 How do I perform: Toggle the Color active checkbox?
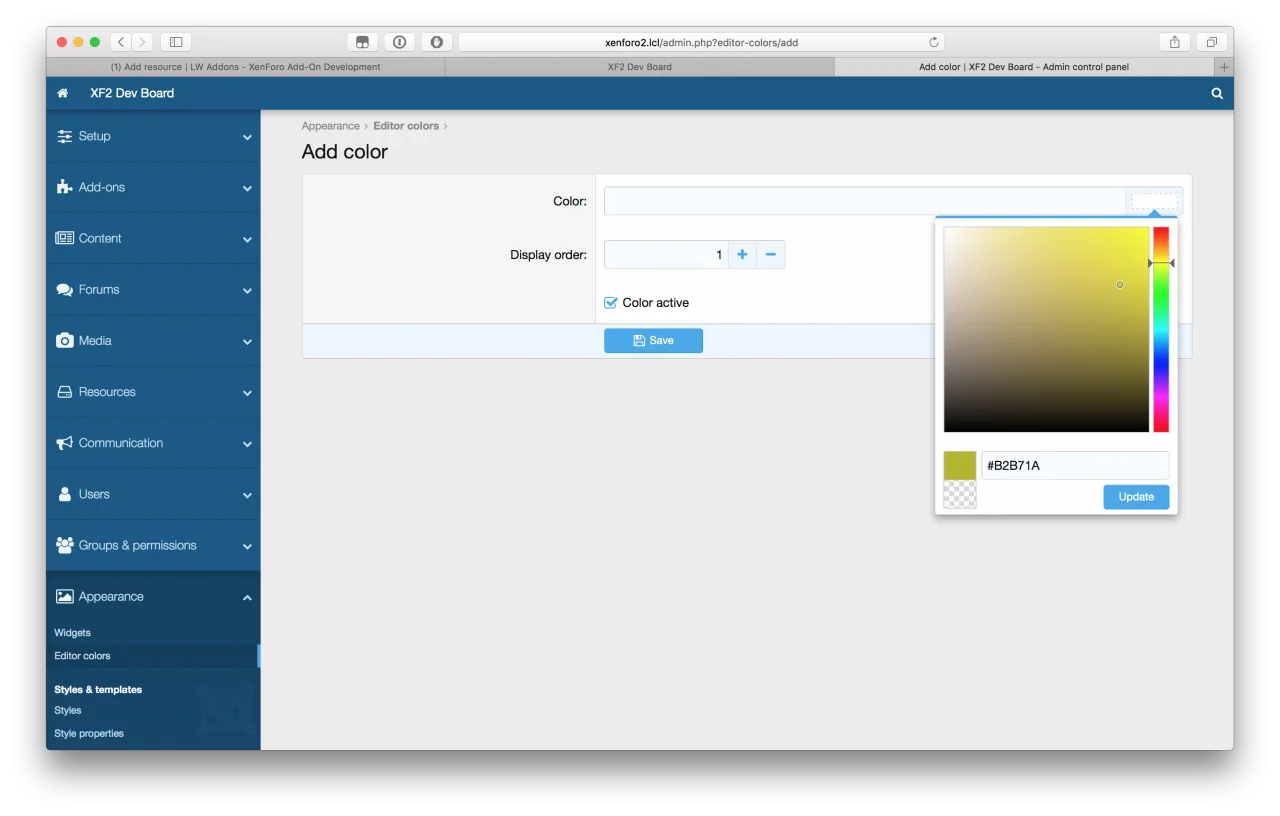coord(611,303)
